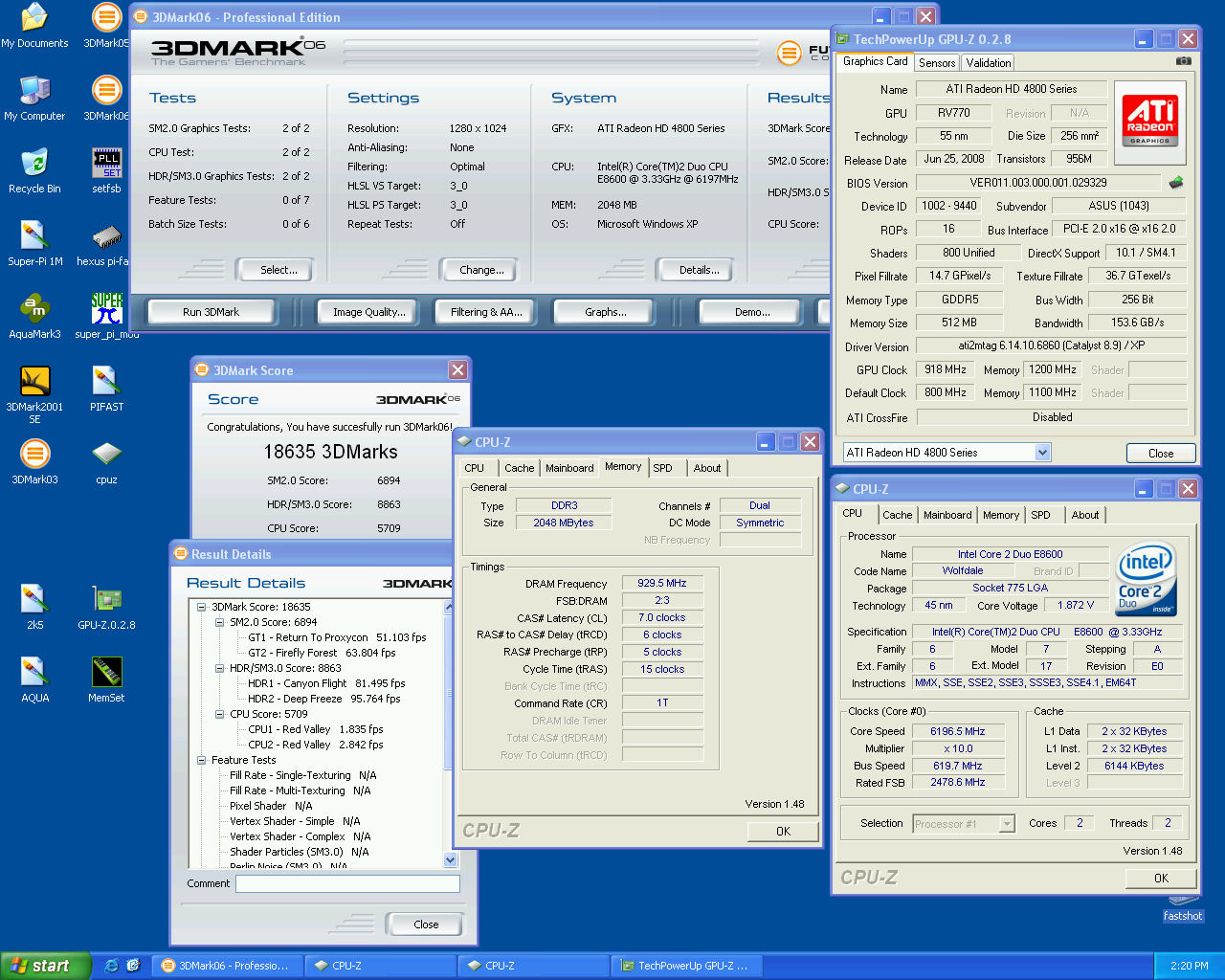The image size is (1225, 980).
Task: Collapse 3DMark Score: 18635 tree node
Action: pos(202,607)
